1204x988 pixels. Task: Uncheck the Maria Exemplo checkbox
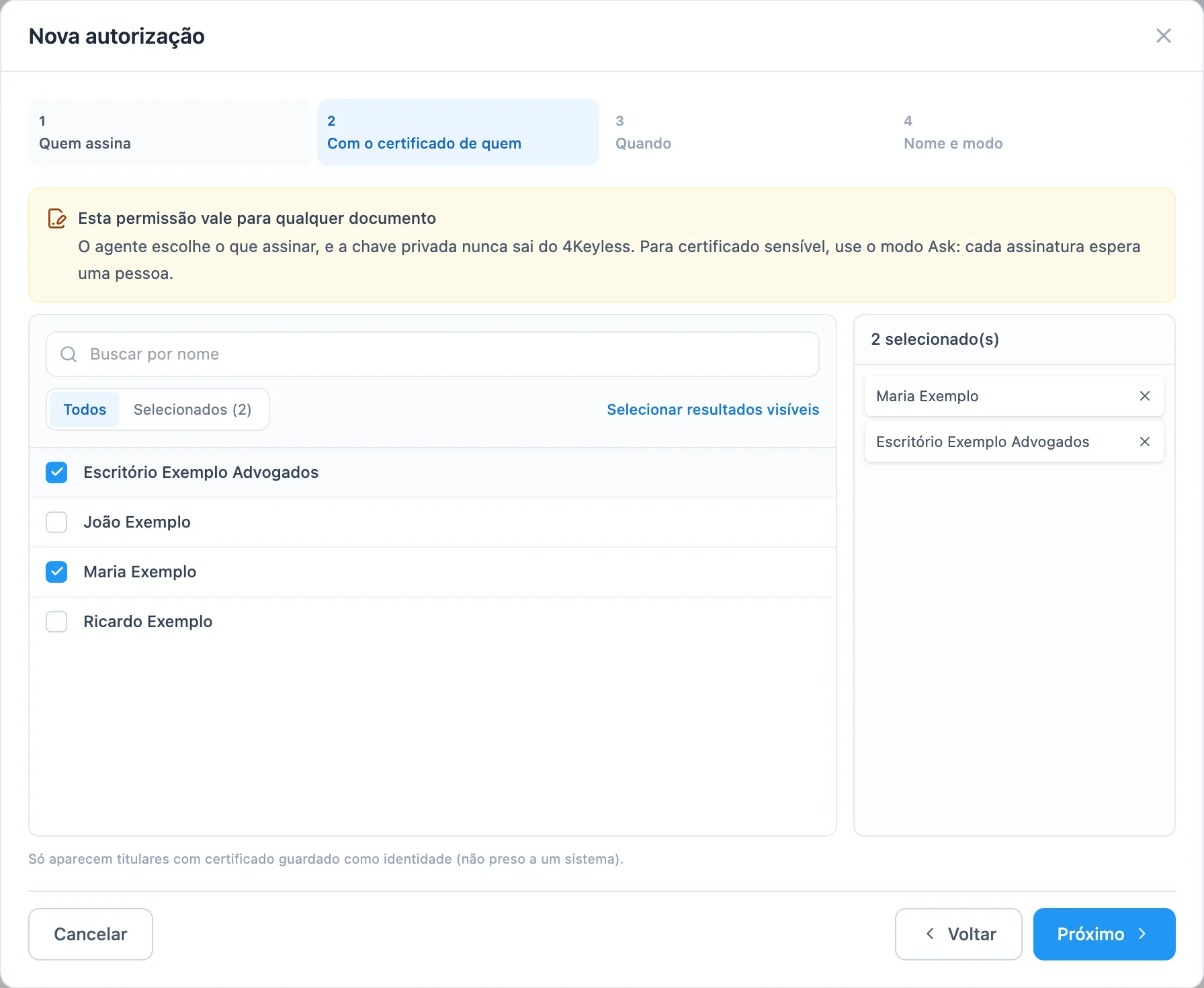point(56,572)
